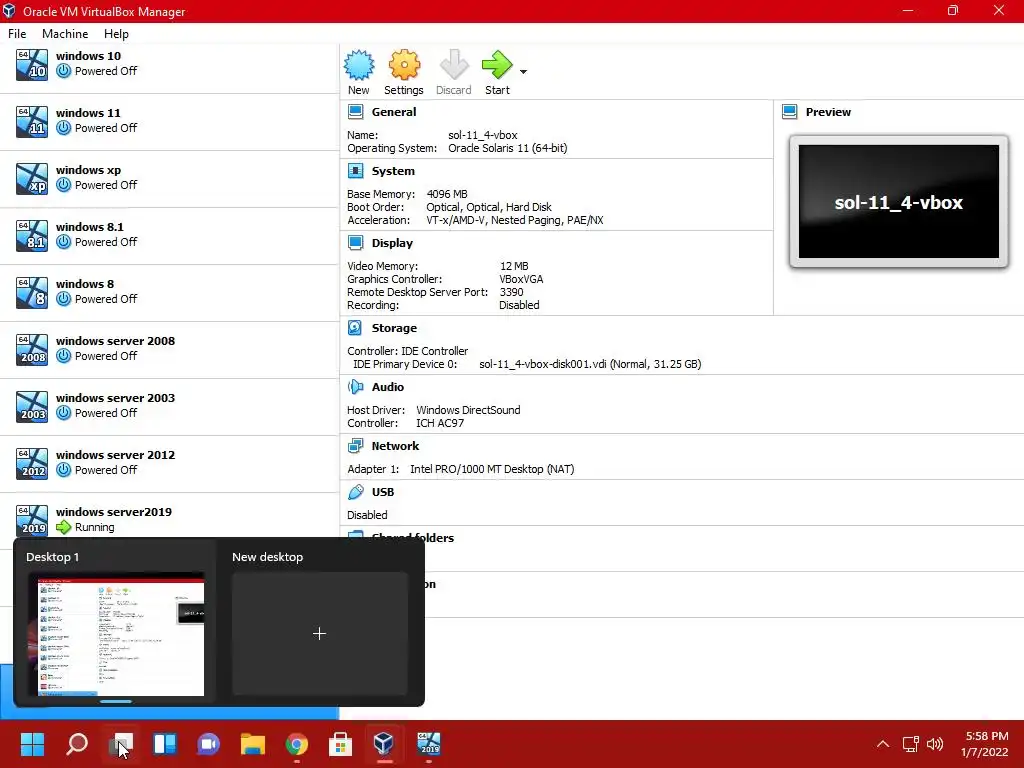The height and width of the screenshot is (768, 1024).
Task: Click sol-11_4-vbox-disk001.vdi storage entry
Action: tap(590, 364)
